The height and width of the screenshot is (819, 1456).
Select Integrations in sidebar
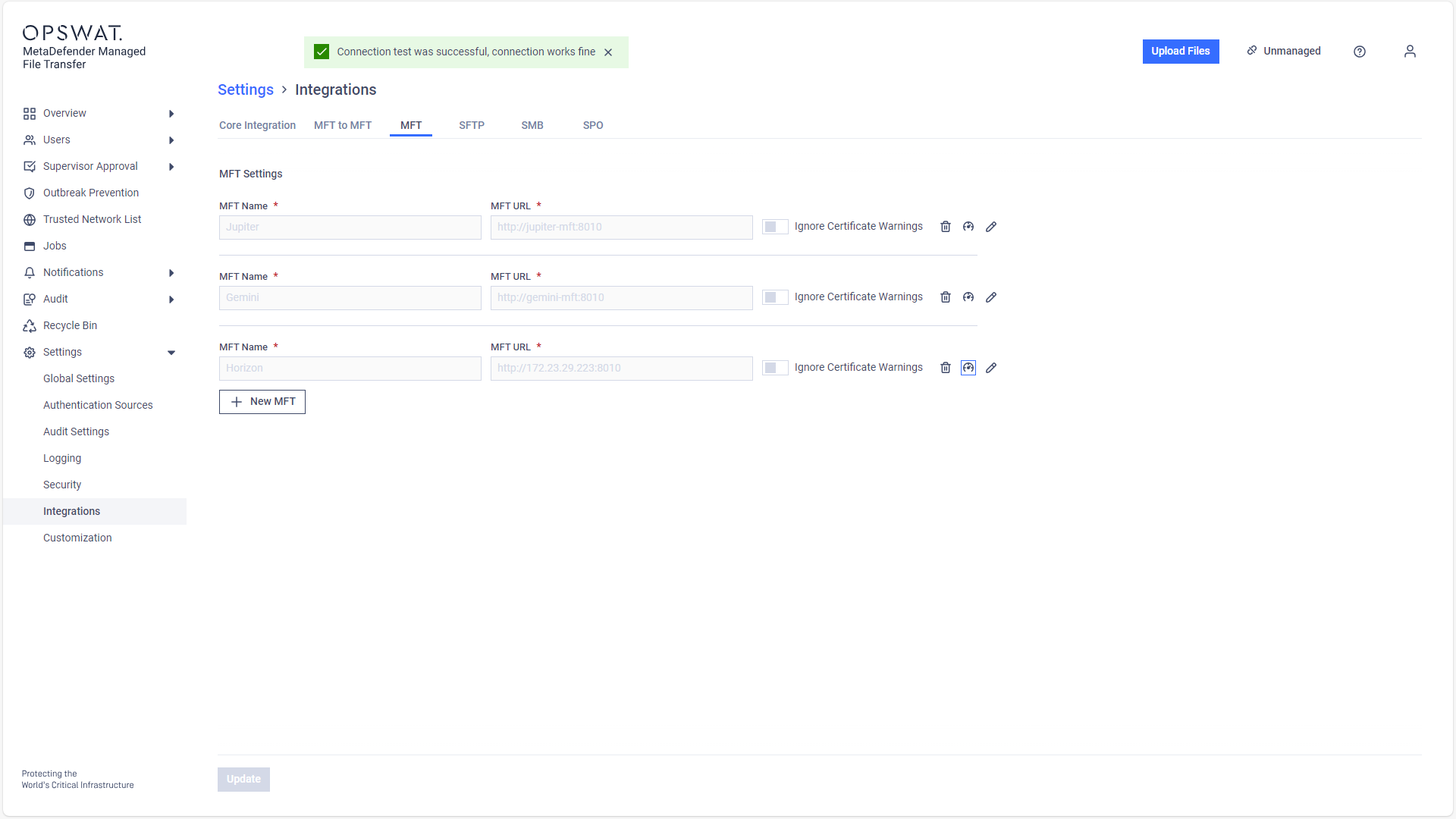95,512
